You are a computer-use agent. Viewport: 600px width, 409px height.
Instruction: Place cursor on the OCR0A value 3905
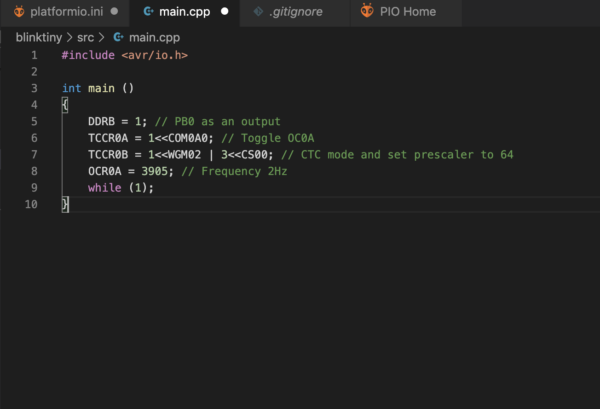click(x=154, y=171)
